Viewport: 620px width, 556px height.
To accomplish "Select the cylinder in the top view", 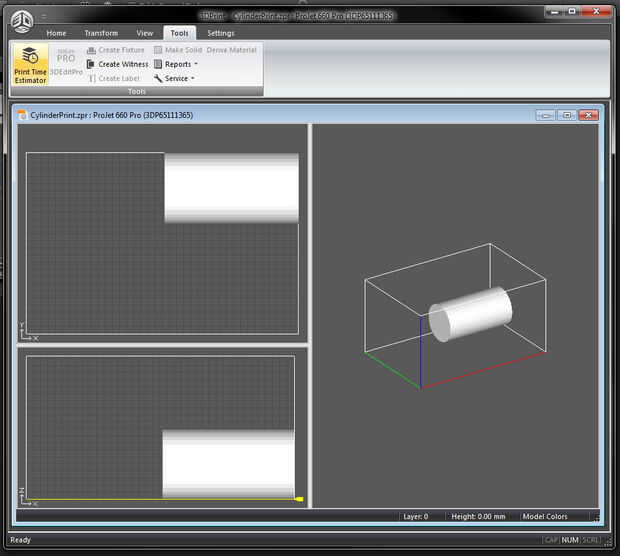I will coord(231,188).
